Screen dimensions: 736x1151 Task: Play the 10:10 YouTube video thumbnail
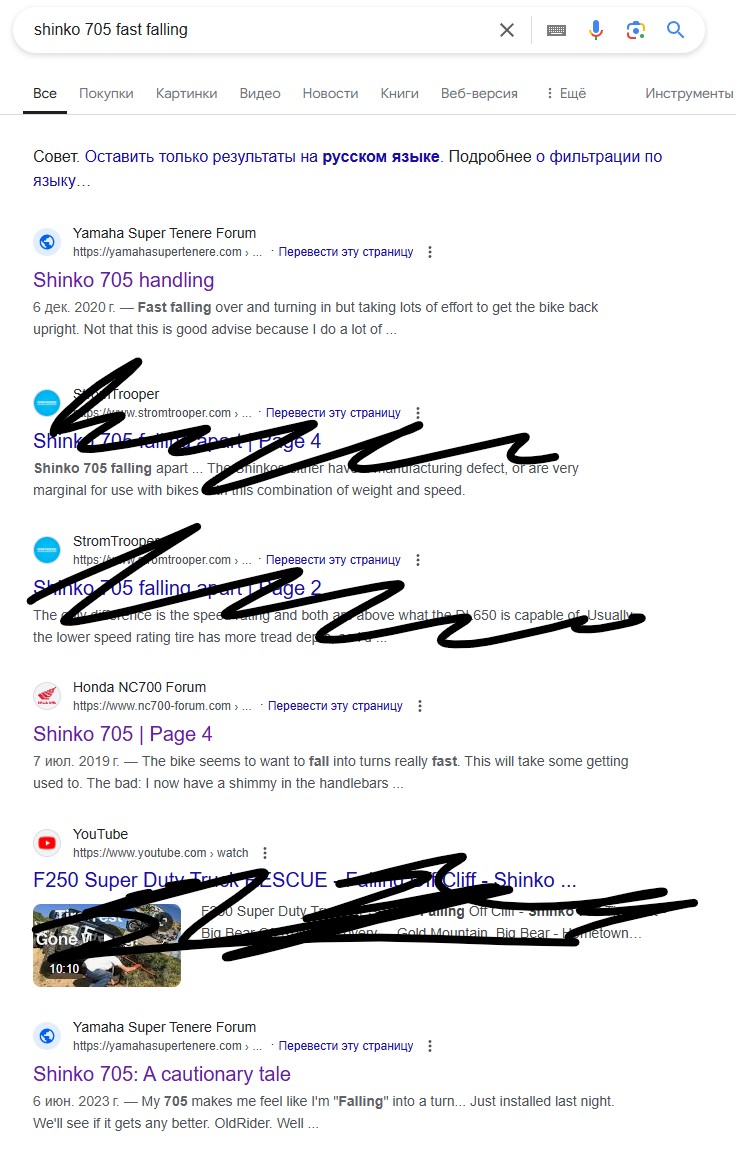(106, 945)
